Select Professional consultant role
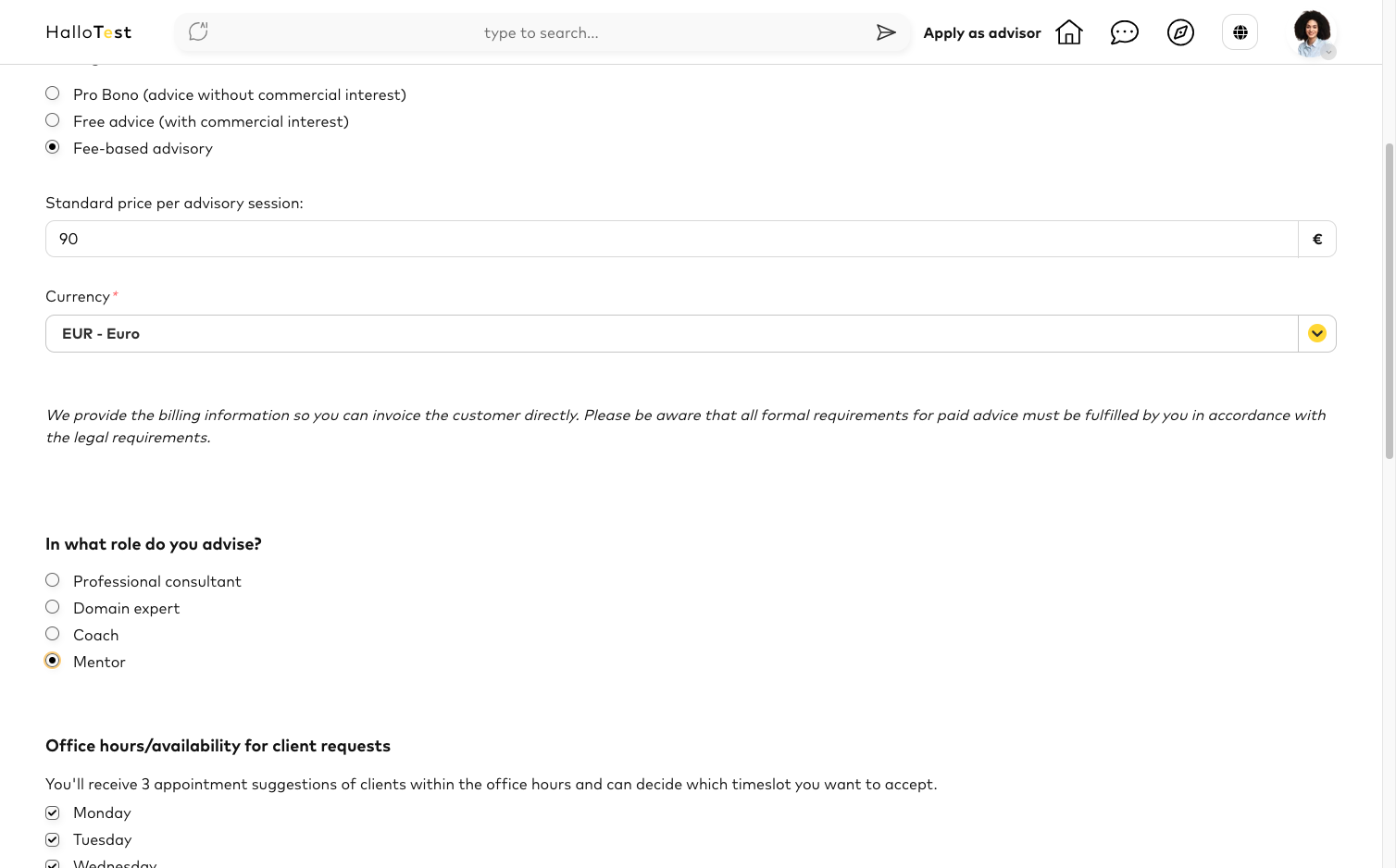The image size is (1396, 868). click(x=53, y=580)
